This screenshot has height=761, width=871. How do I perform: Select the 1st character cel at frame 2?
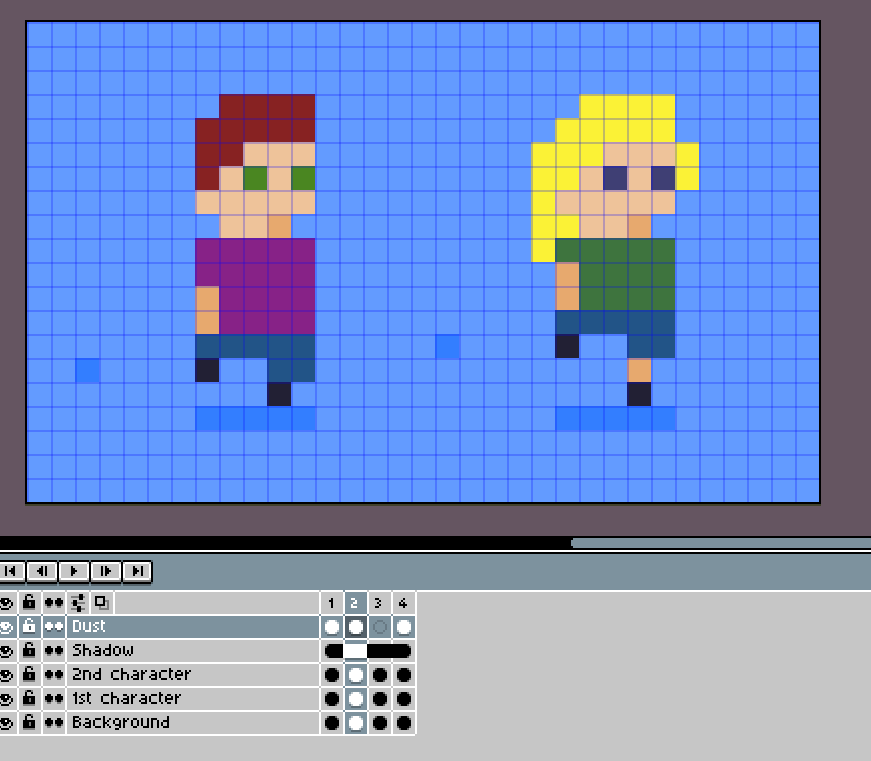pos(356,698)
